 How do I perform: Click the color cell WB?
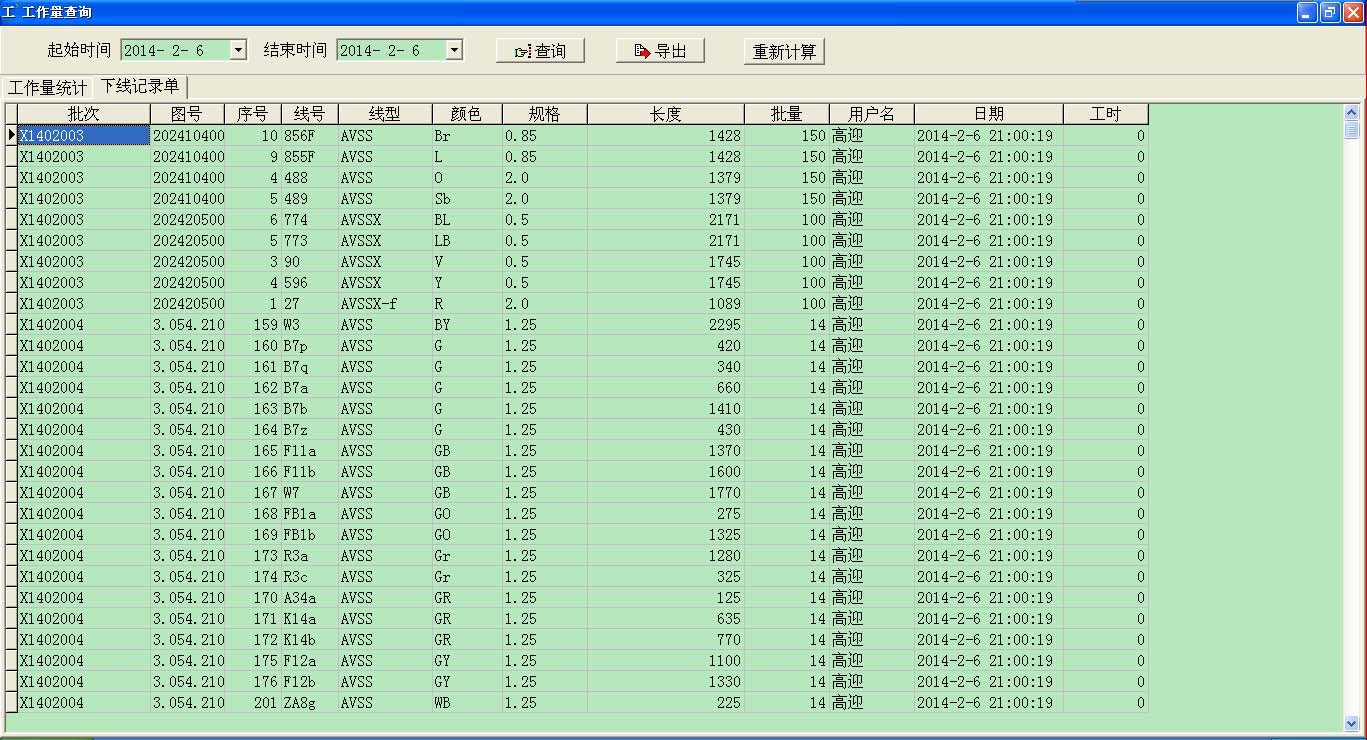point(467,702)
